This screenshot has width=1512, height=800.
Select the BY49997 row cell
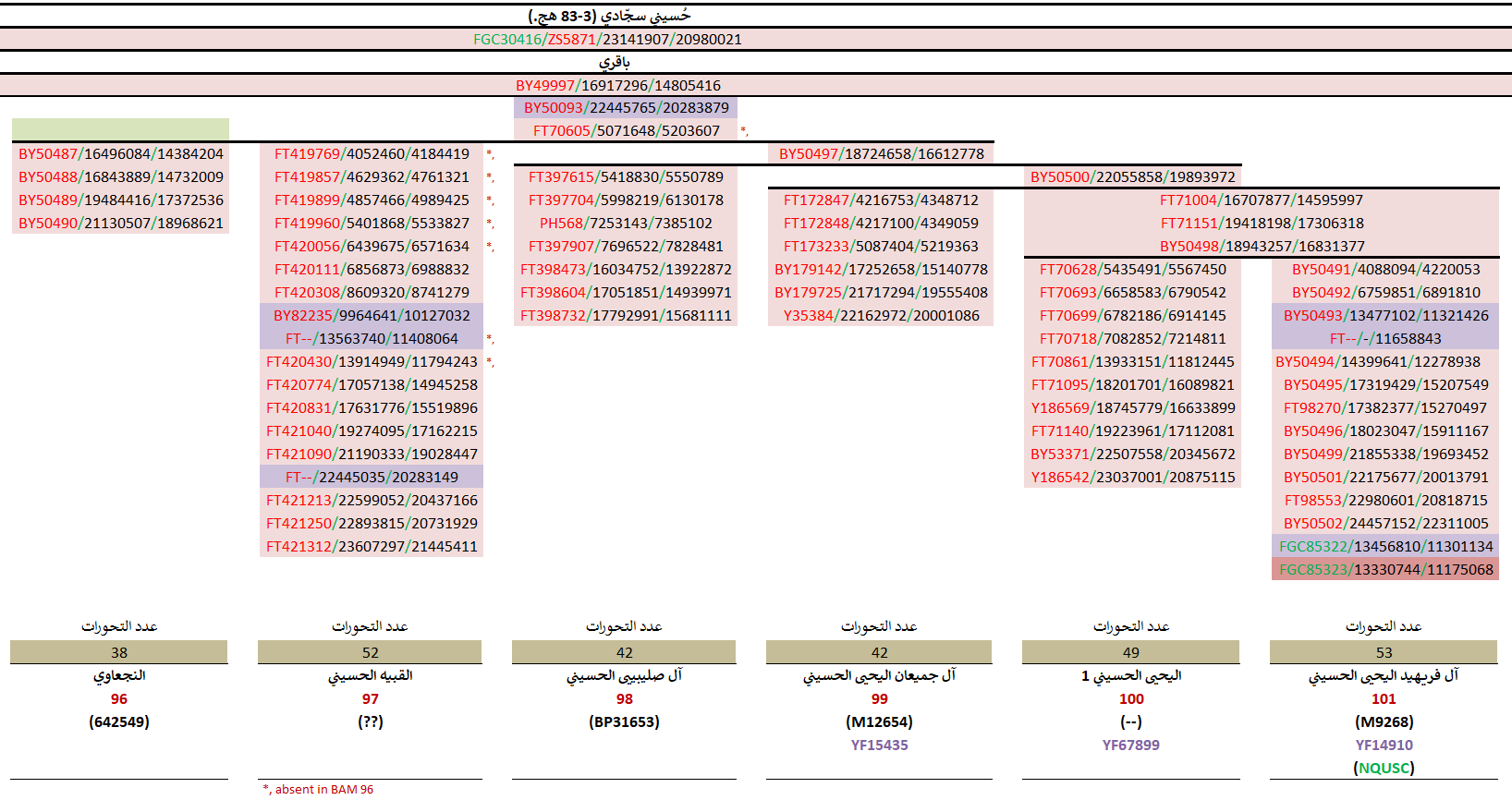click(617, 86)
